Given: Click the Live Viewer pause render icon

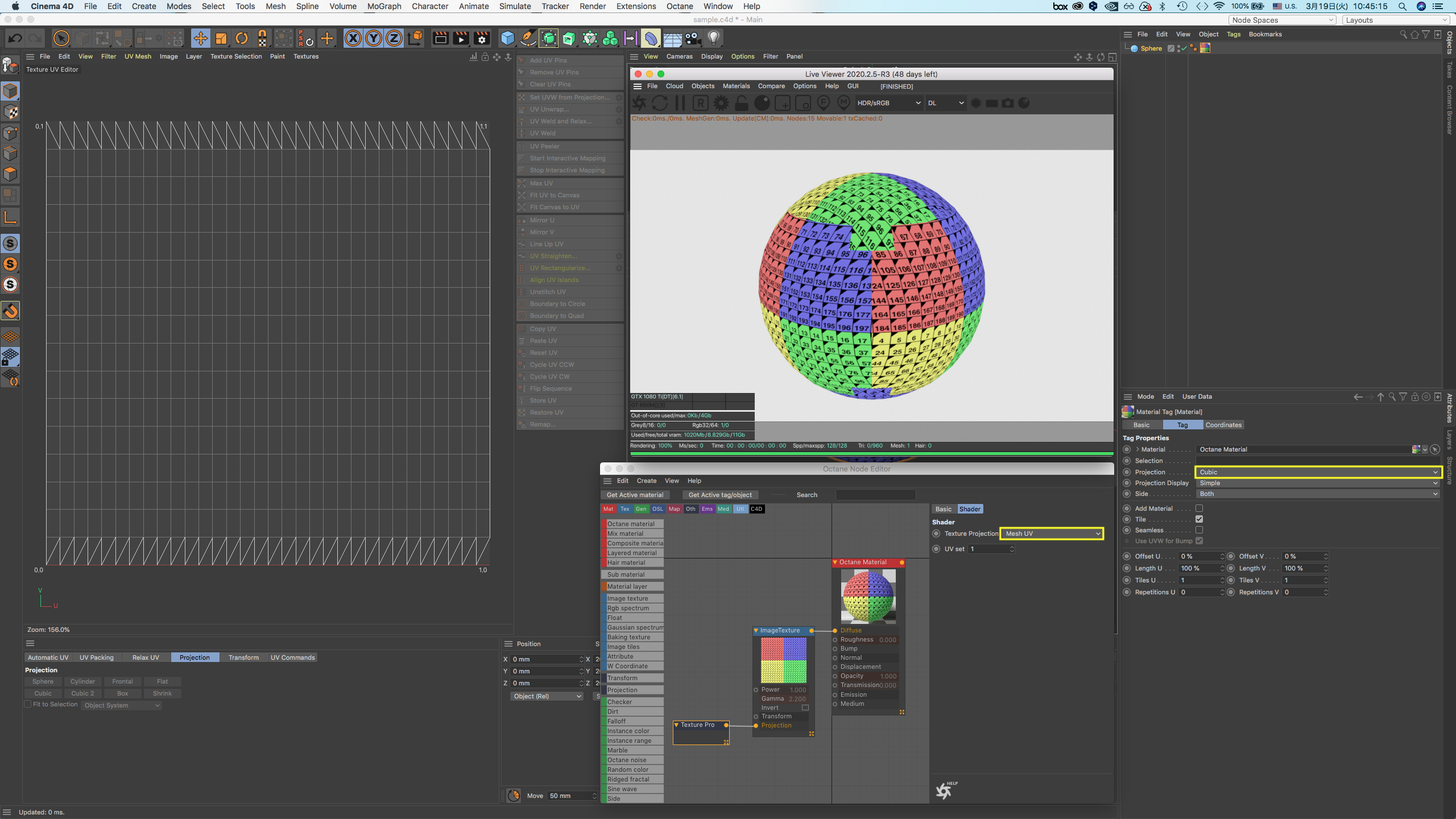Looking at the screenshot, I should 680,103.
